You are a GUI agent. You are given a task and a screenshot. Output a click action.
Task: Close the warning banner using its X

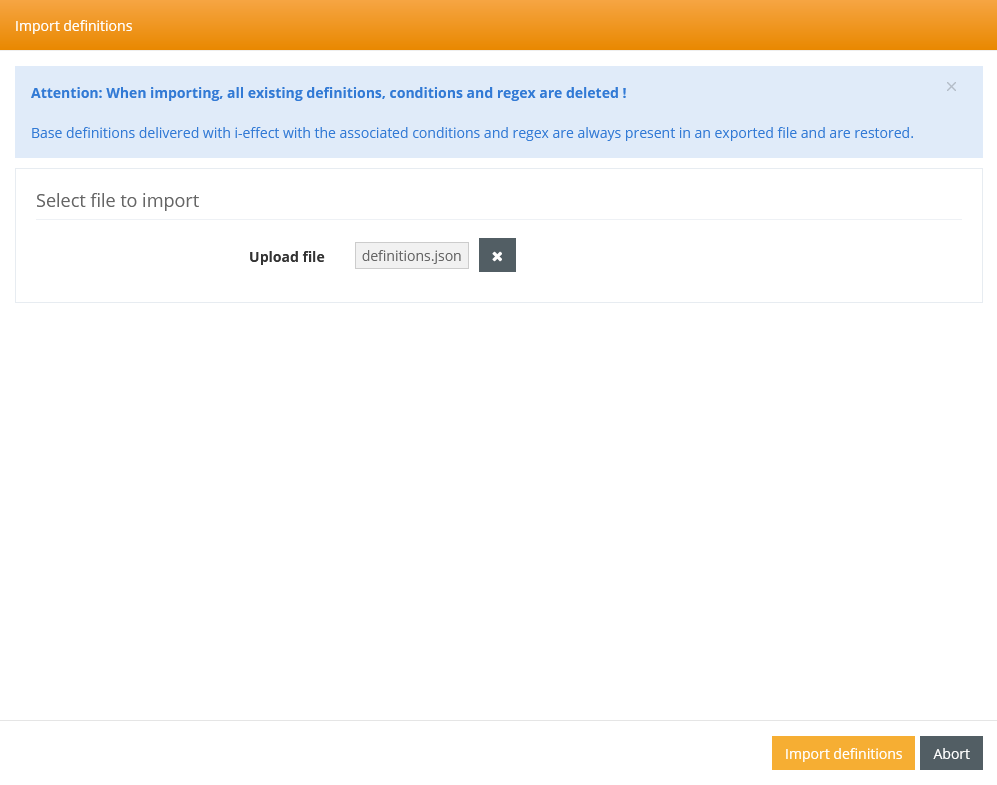coord(951,87)
